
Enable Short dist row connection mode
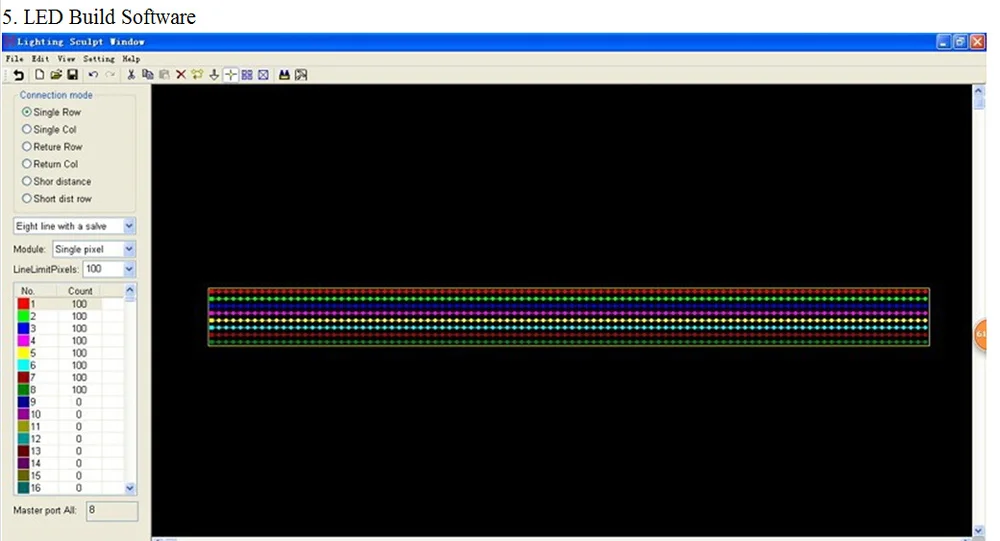[x=57, y=198]
